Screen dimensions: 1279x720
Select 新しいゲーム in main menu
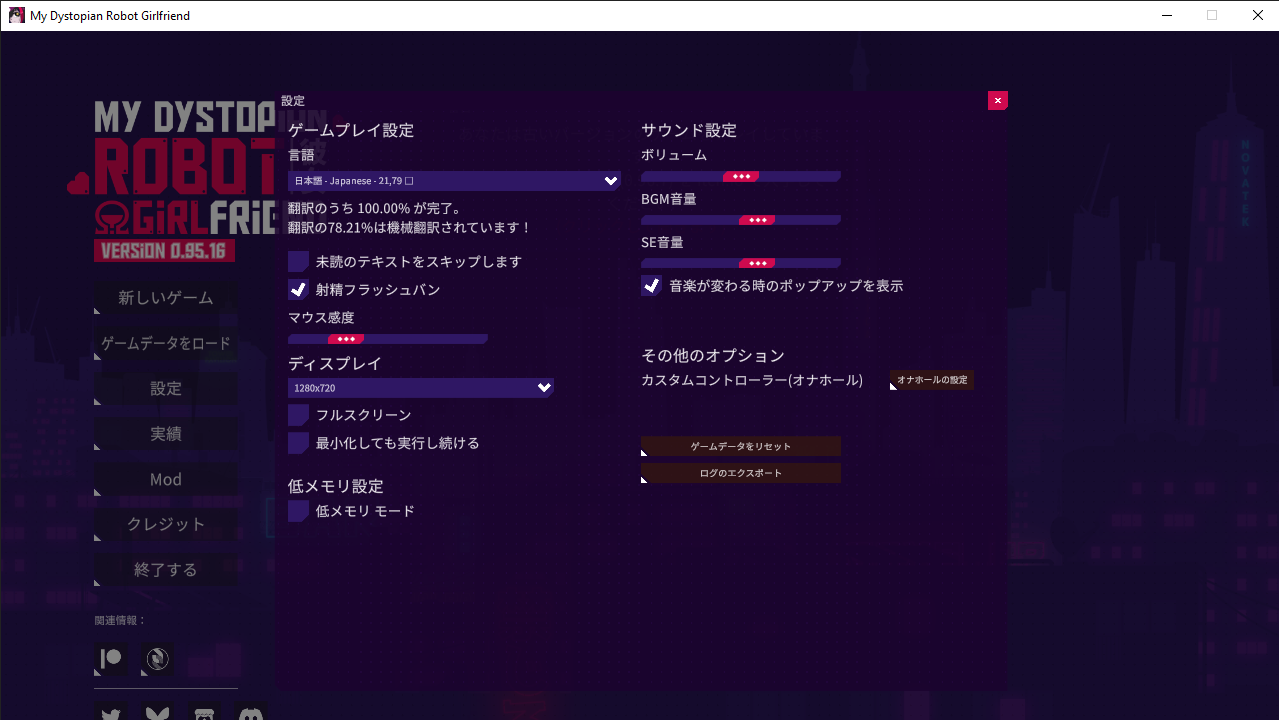(166, 298)
